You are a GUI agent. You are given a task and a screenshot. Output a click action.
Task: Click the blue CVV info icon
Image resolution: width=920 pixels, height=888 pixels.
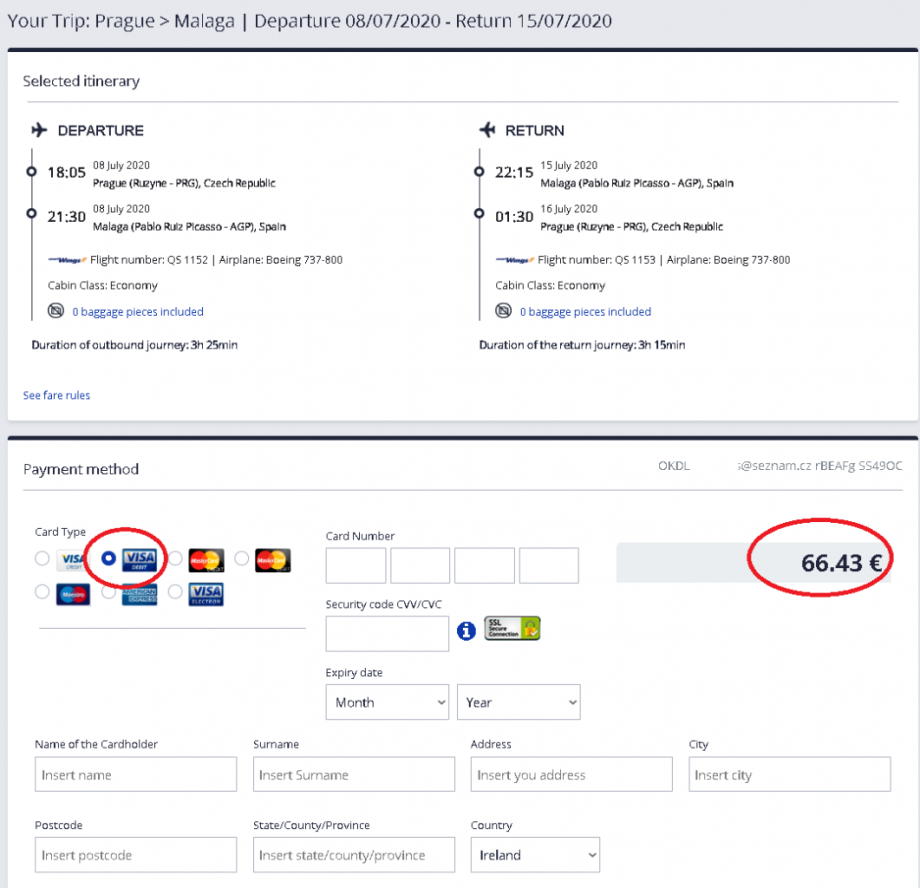pyautogui.click(x=466, y=631)
